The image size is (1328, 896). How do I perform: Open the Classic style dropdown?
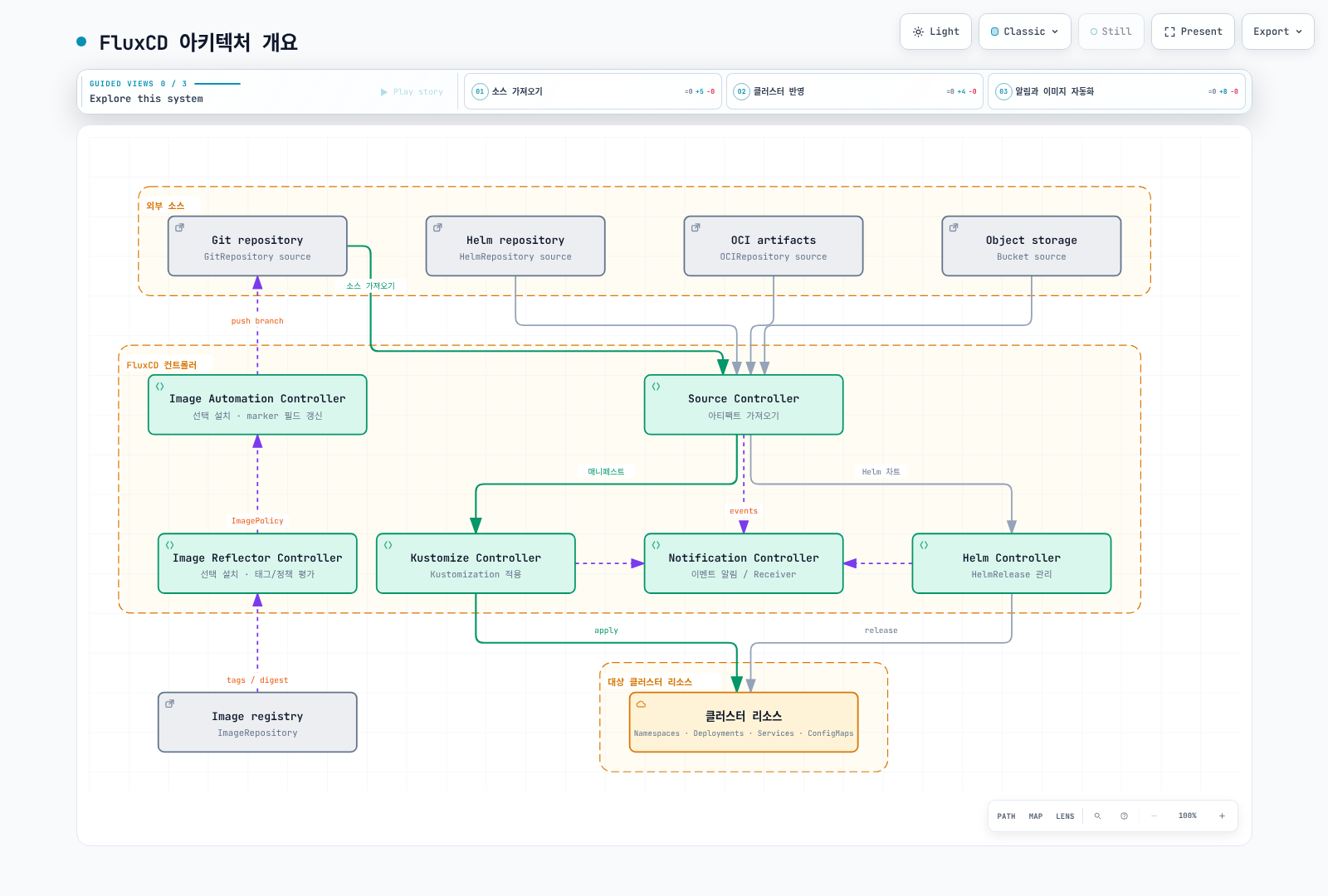point(1024,32)
